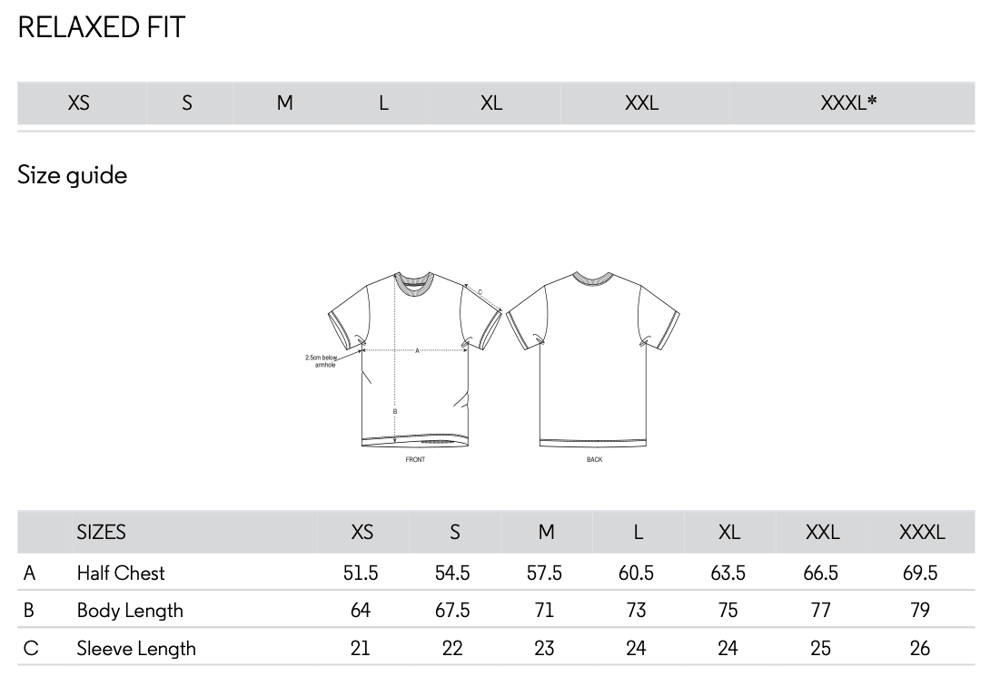Click the 2.5cm below armhole annotation

coord(319,361)
